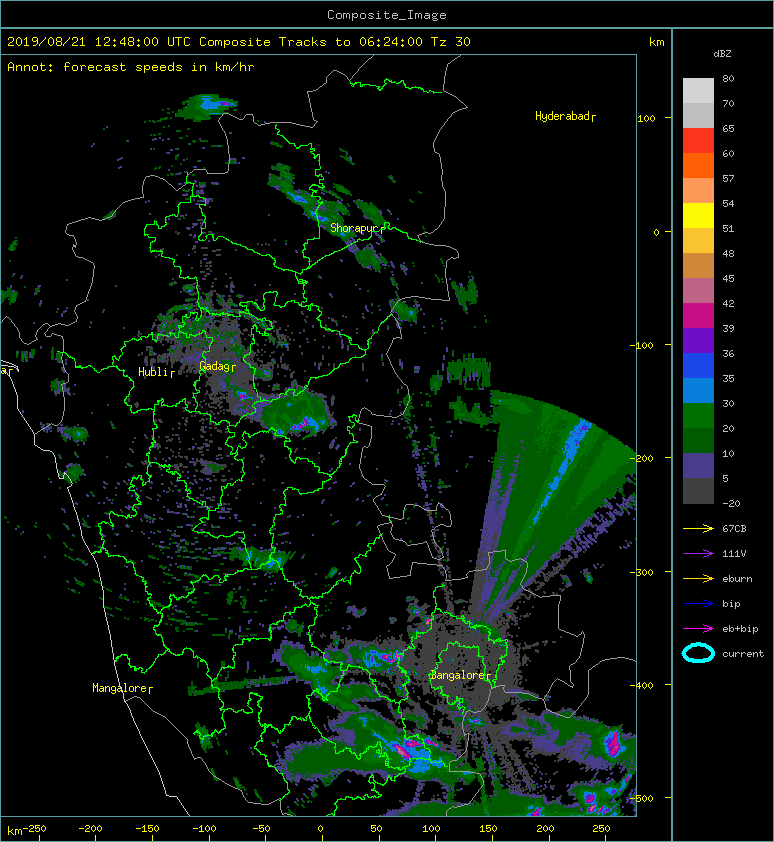Click the Composite_Image title text
This screenshot has width=774, height=842.
coord(387,15)
